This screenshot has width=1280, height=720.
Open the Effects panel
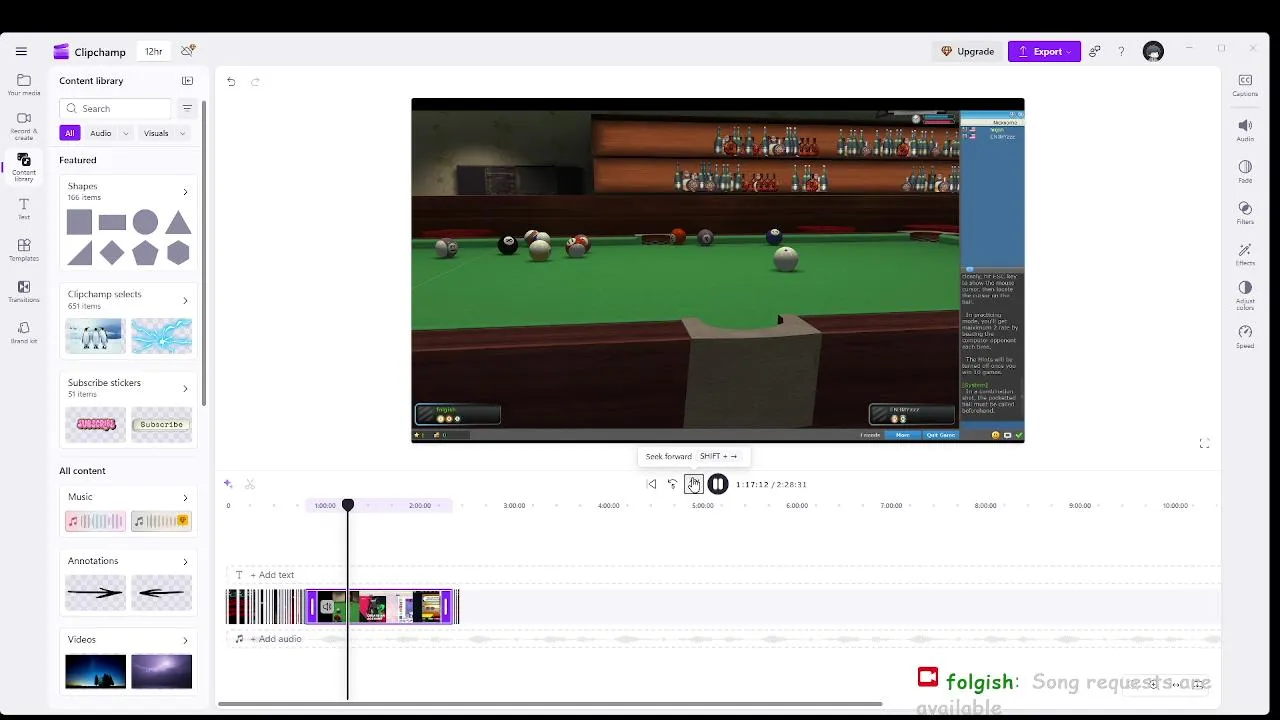click(1245, 254)
